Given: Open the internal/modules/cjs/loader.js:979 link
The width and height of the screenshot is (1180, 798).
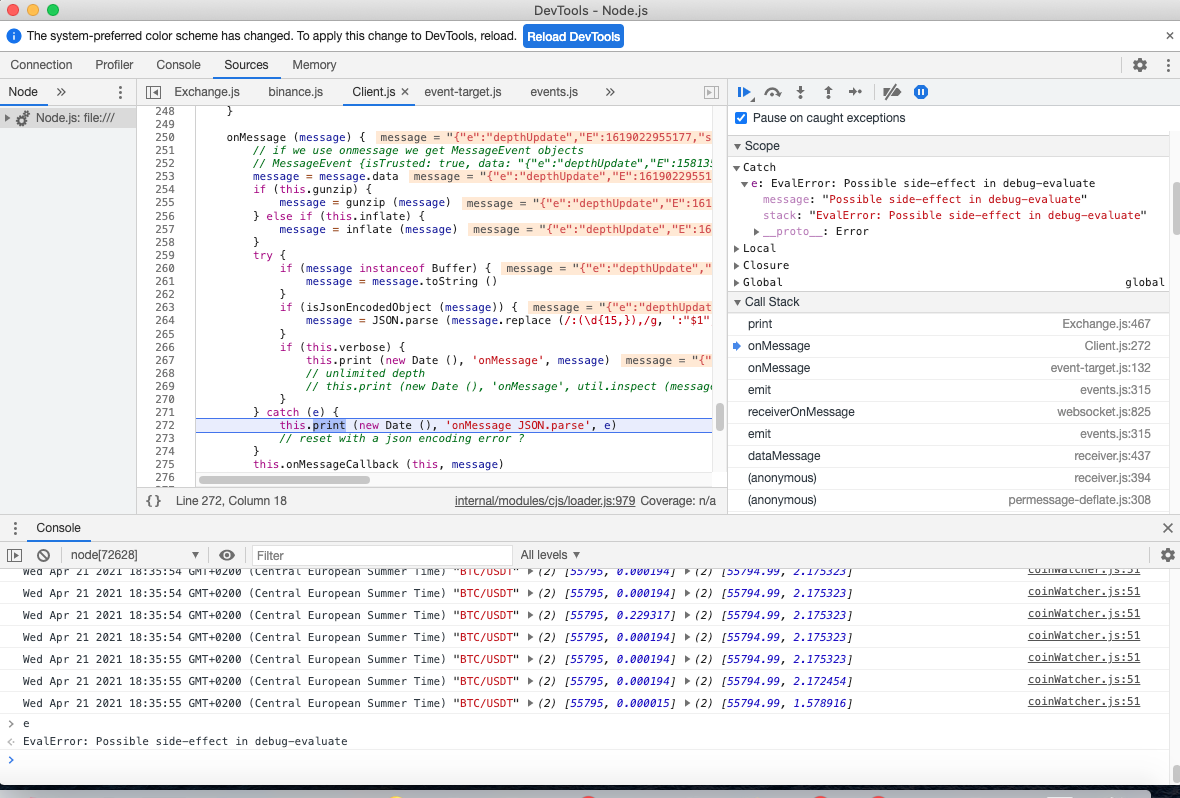Looking at the screenshot, I should 544,500.
